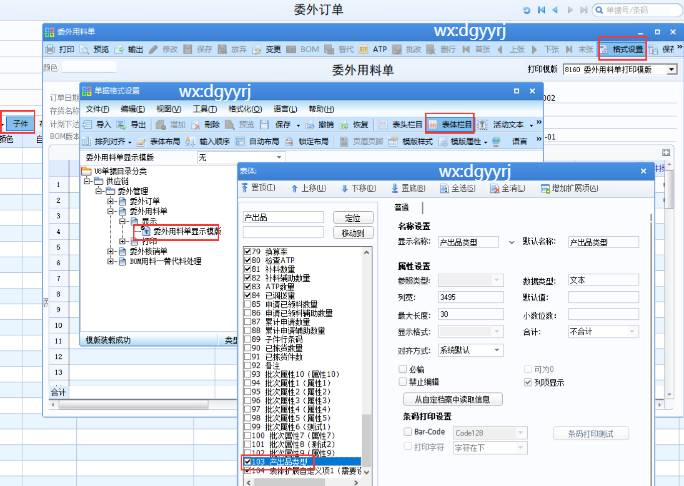Uncheck the 列项显示 checkbox
This screenshot has height=486, width=684.
click(528, 381)
